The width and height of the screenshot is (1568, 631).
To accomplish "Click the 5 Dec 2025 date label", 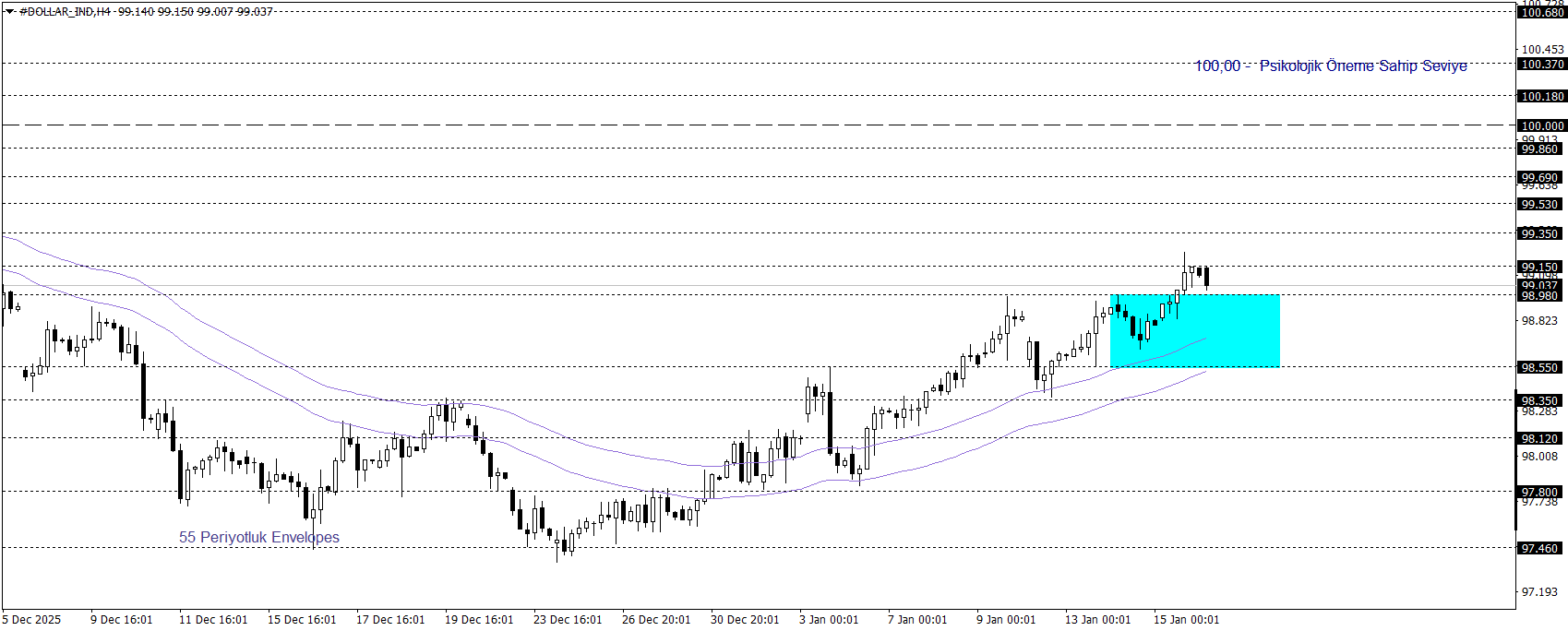I will [x=31, y=619].
